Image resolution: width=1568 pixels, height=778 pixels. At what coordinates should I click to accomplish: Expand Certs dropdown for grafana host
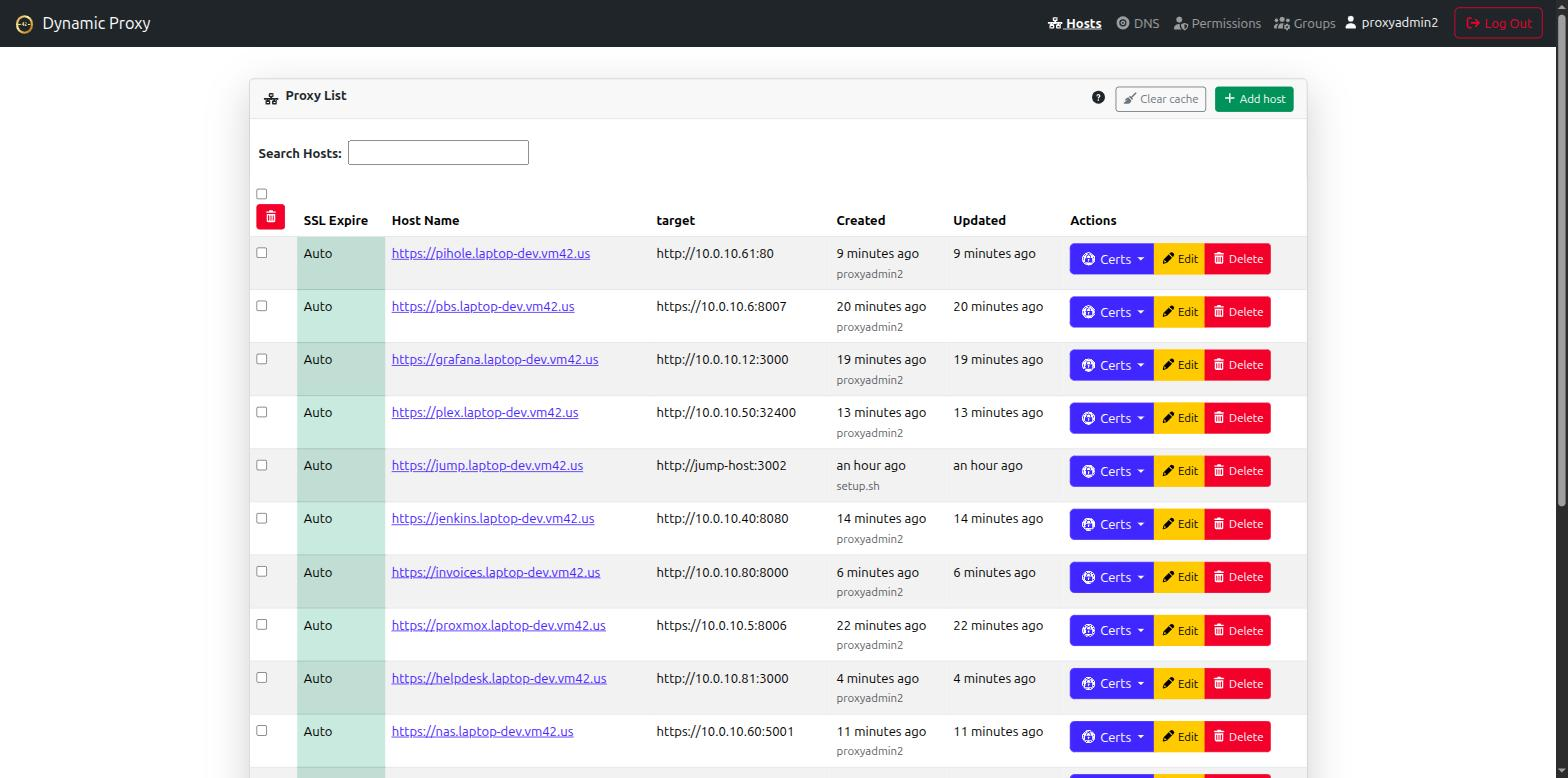click(x=1112, y=365)
